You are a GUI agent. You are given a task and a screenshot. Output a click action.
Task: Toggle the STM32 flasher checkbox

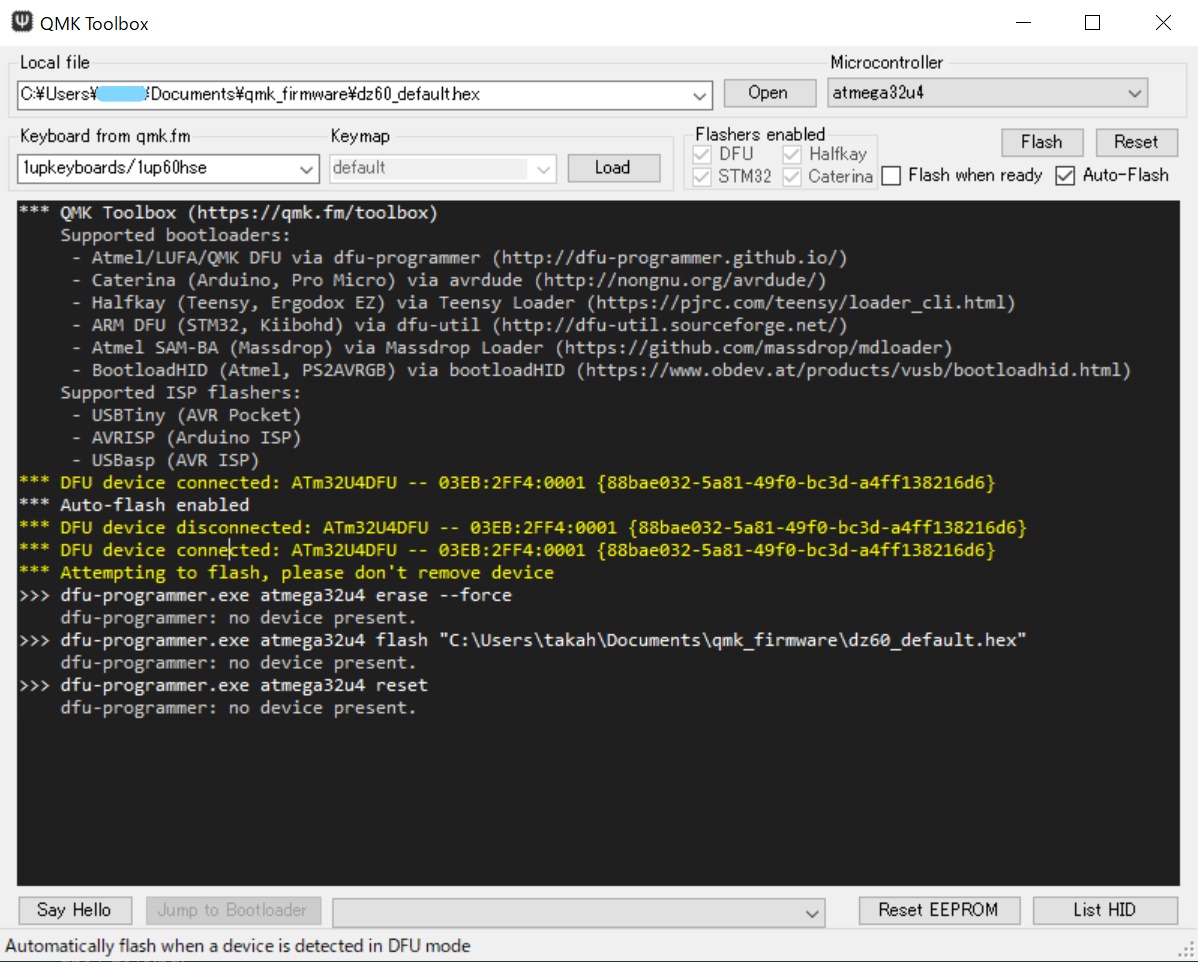tap(701, 177)
